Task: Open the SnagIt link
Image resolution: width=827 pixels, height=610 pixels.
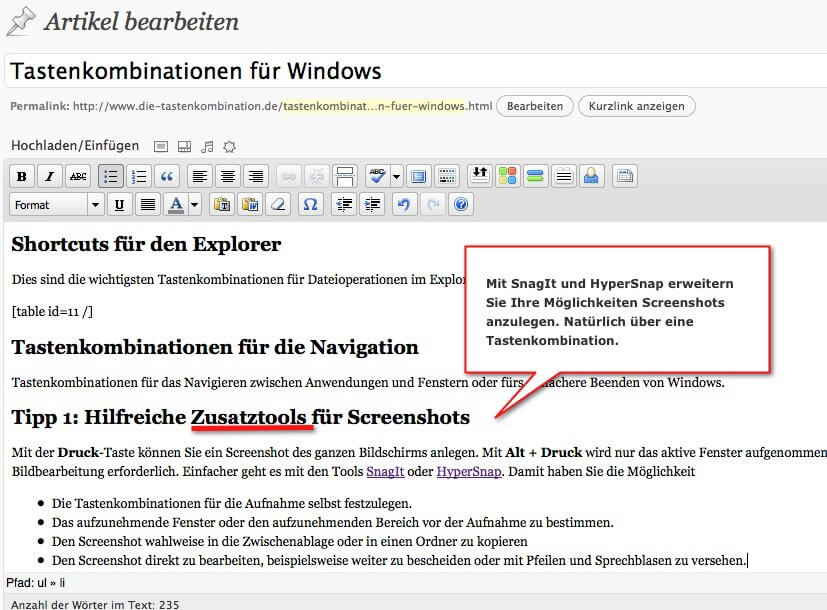Action: 385,471
